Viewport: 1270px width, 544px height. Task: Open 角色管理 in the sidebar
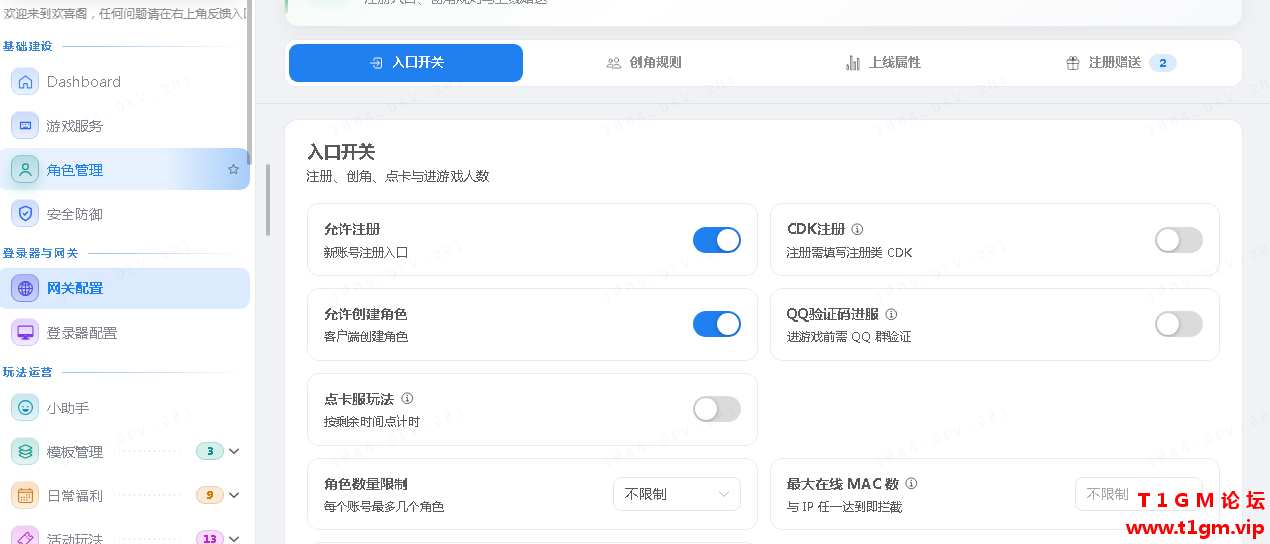(x=125, y=170)
